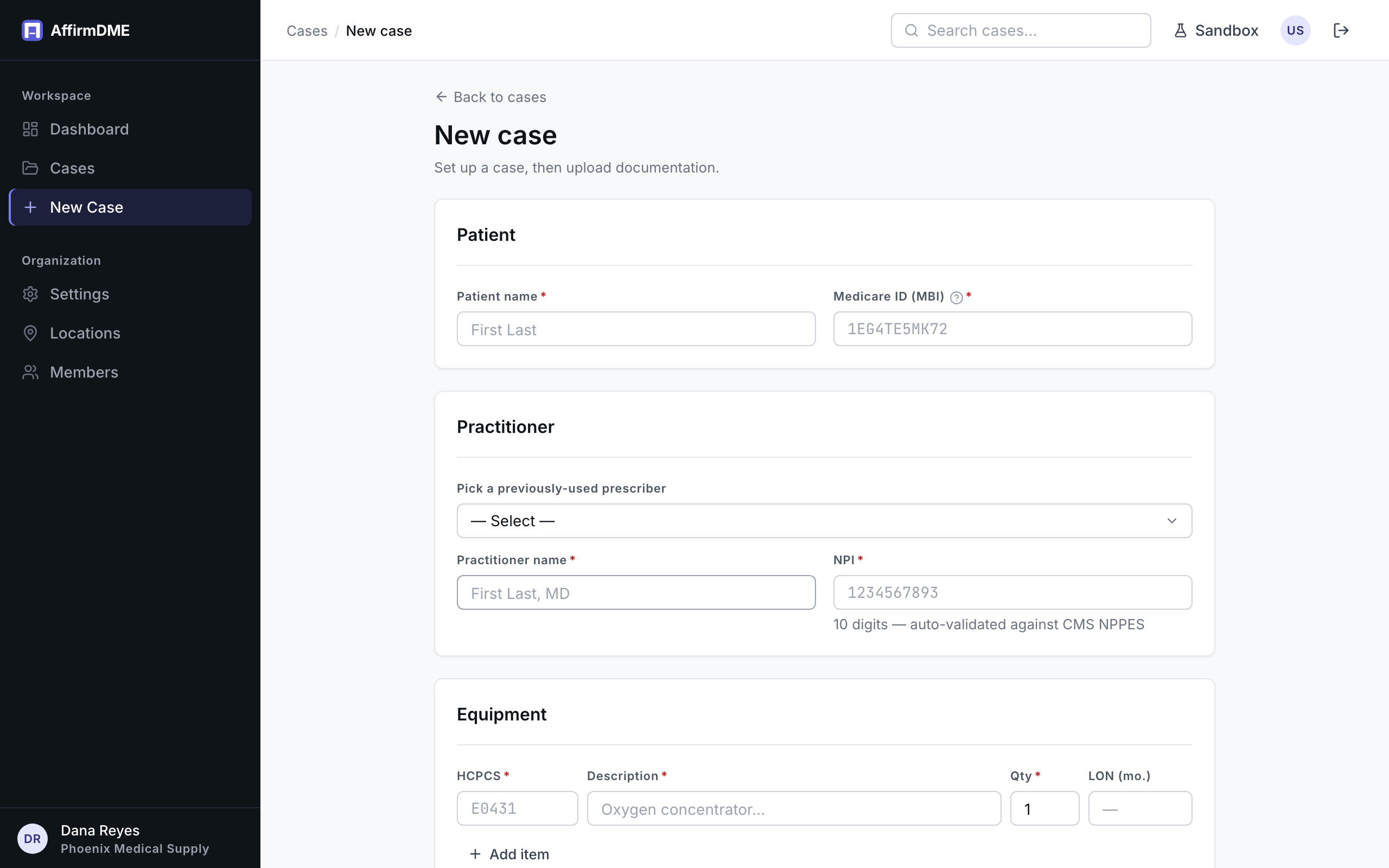Focus the Search cases field
The height and width of the screenshot is (868, 1389).
[1021, 30]
